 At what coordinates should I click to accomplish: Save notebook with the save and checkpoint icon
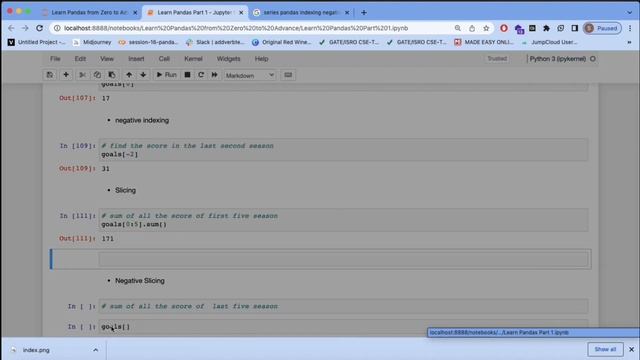[x=50, y=75]
